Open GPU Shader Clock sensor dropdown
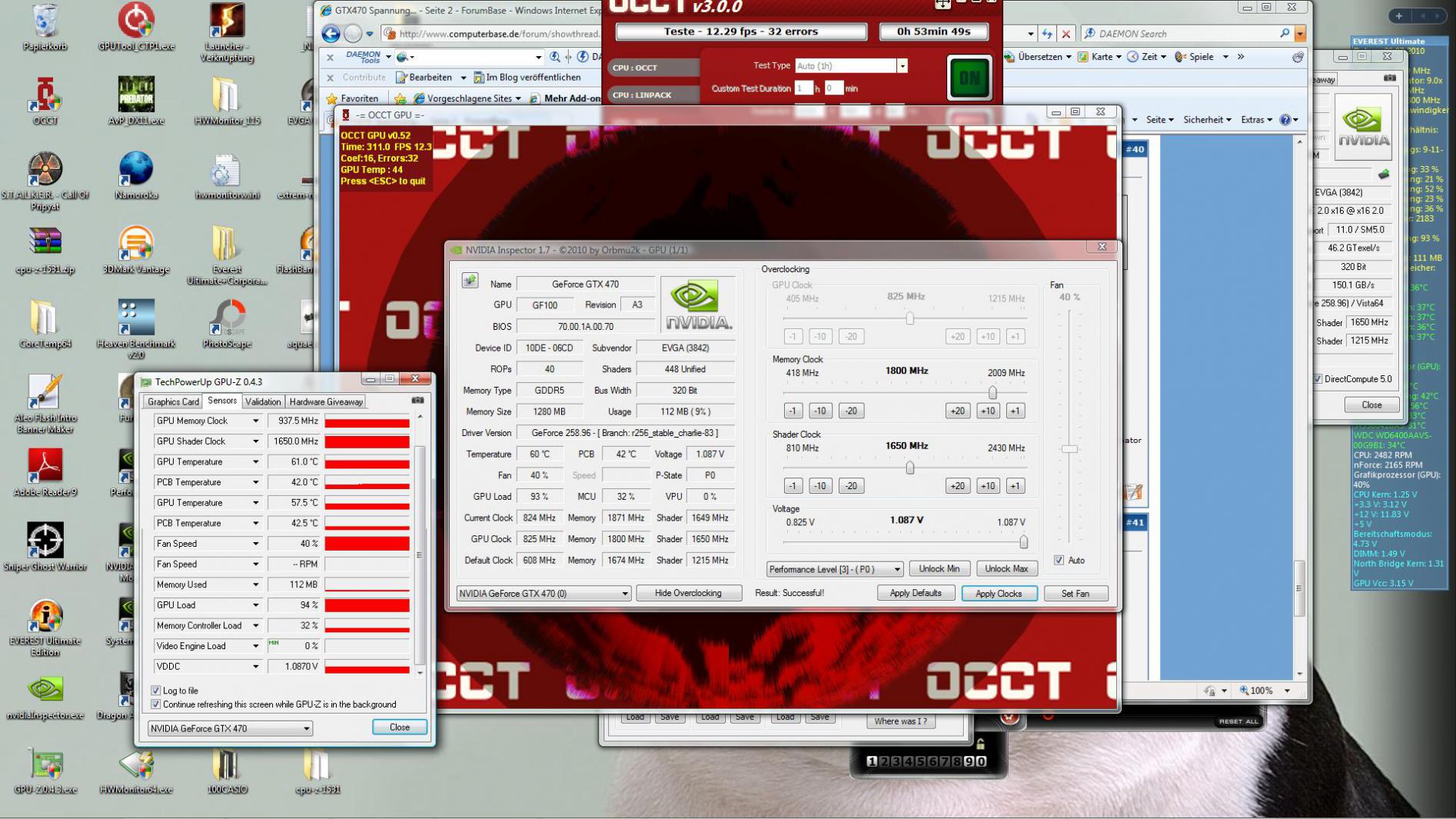1456x819 pixels. (x=255, y=441)
